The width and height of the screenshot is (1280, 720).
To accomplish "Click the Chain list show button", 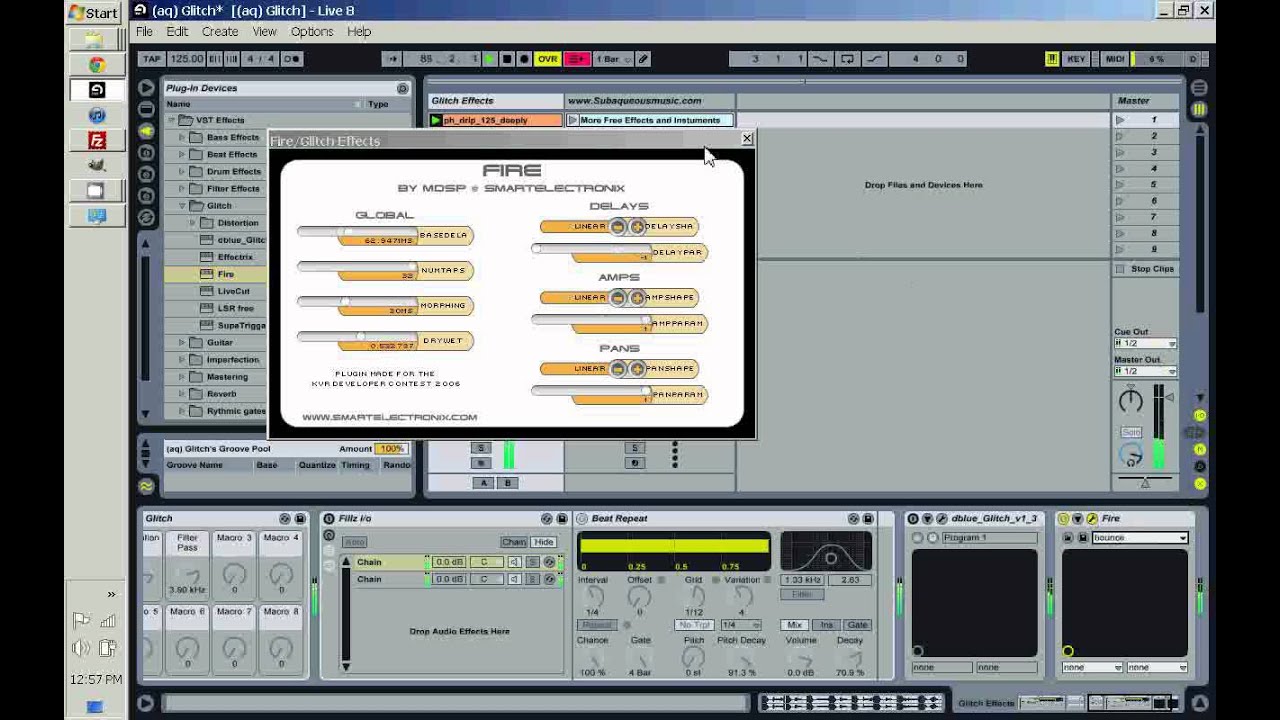I will (x=514, y=542).
